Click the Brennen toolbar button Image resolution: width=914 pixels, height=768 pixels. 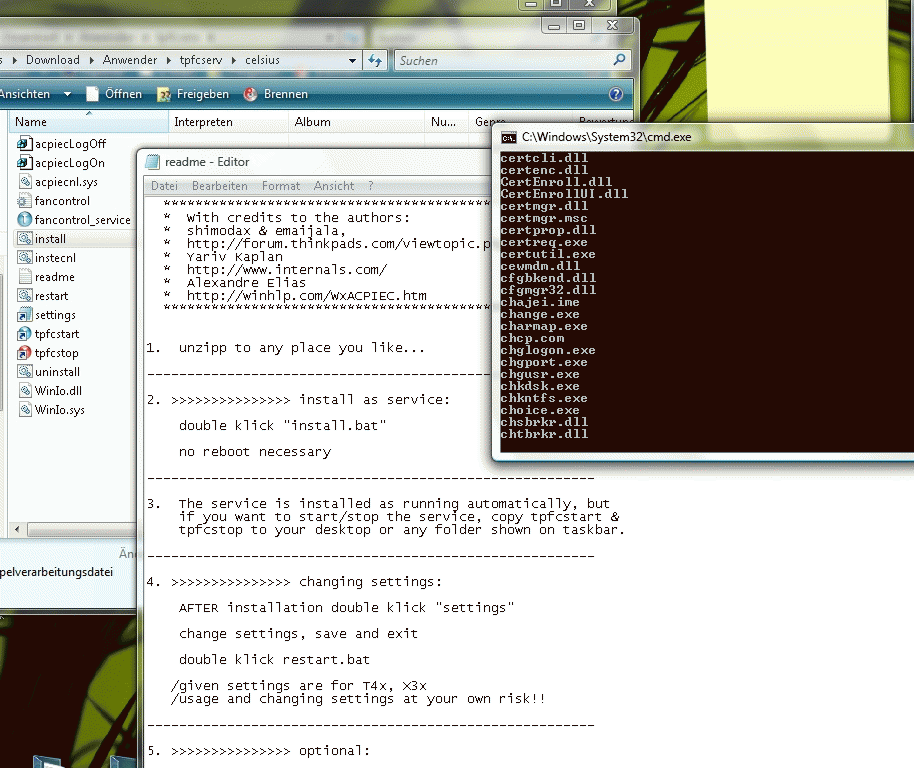pyautogui.click(x=276, y=94)
